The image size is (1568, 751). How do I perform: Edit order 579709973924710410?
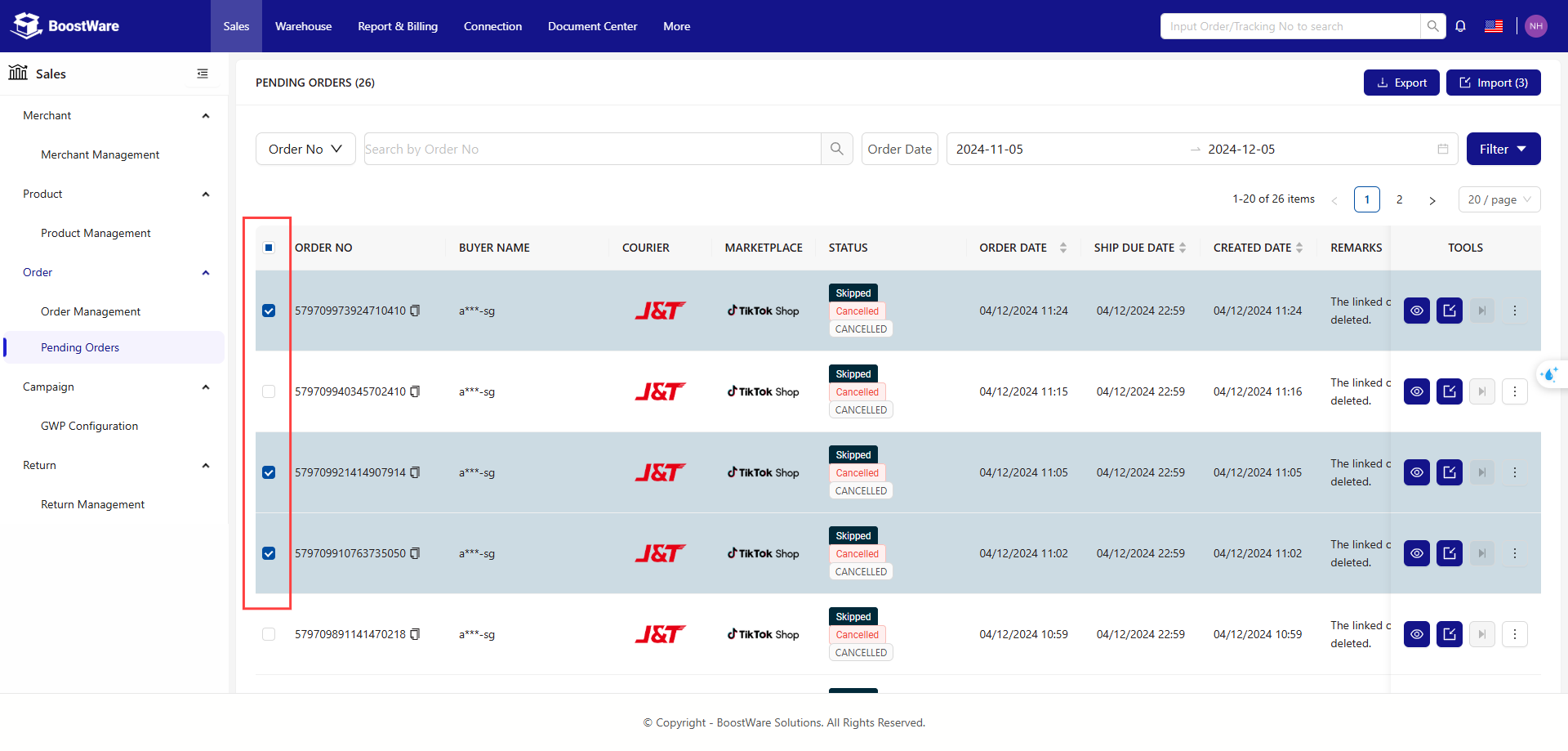[1450, 311]
